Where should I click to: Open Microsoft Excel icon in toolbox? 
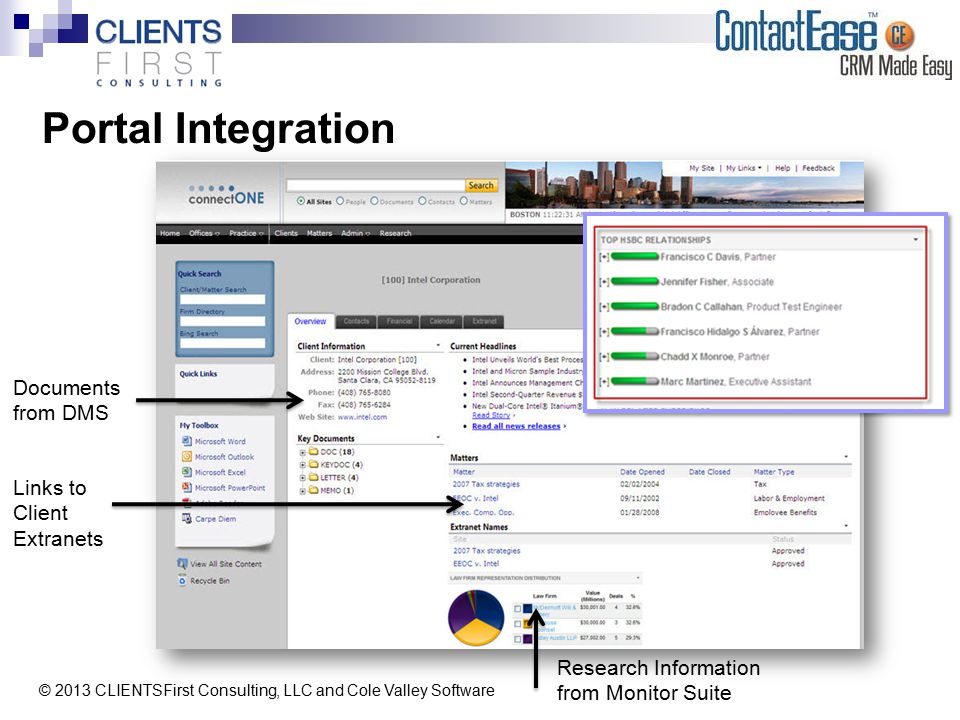pyautogui.click(x=187, y=472)
